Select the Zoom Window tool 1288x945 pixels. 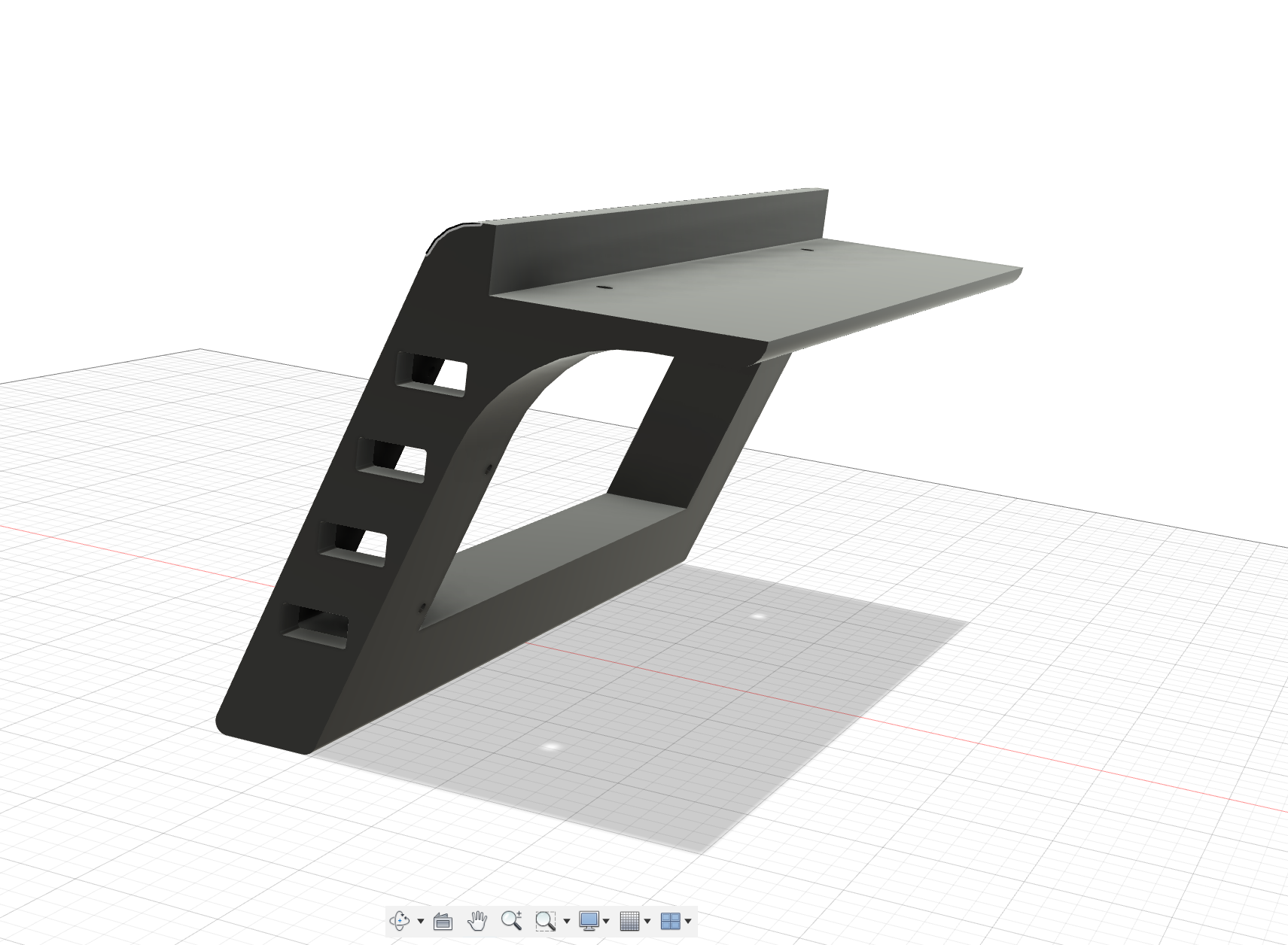(x=546, y=920)
